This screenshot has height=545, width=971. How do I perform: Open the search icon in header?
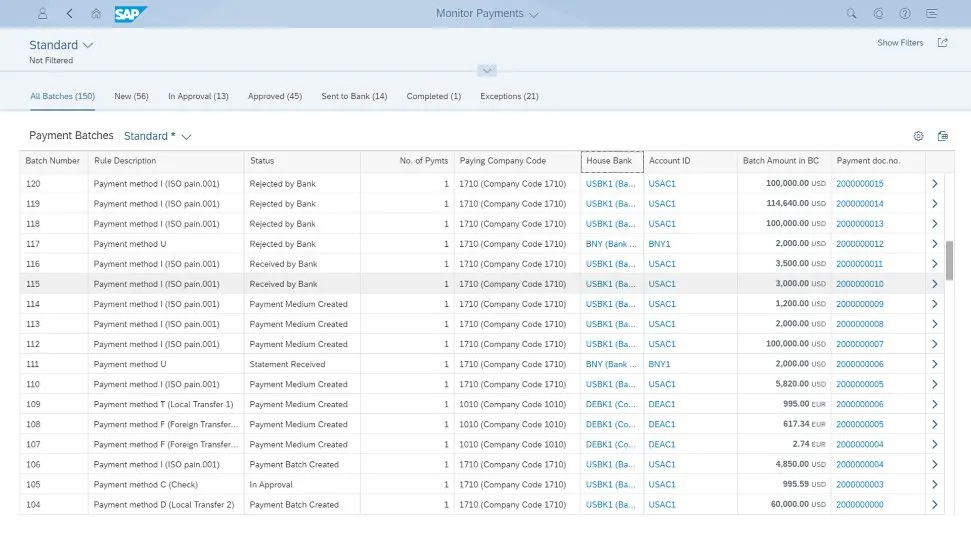pos(852,14)
